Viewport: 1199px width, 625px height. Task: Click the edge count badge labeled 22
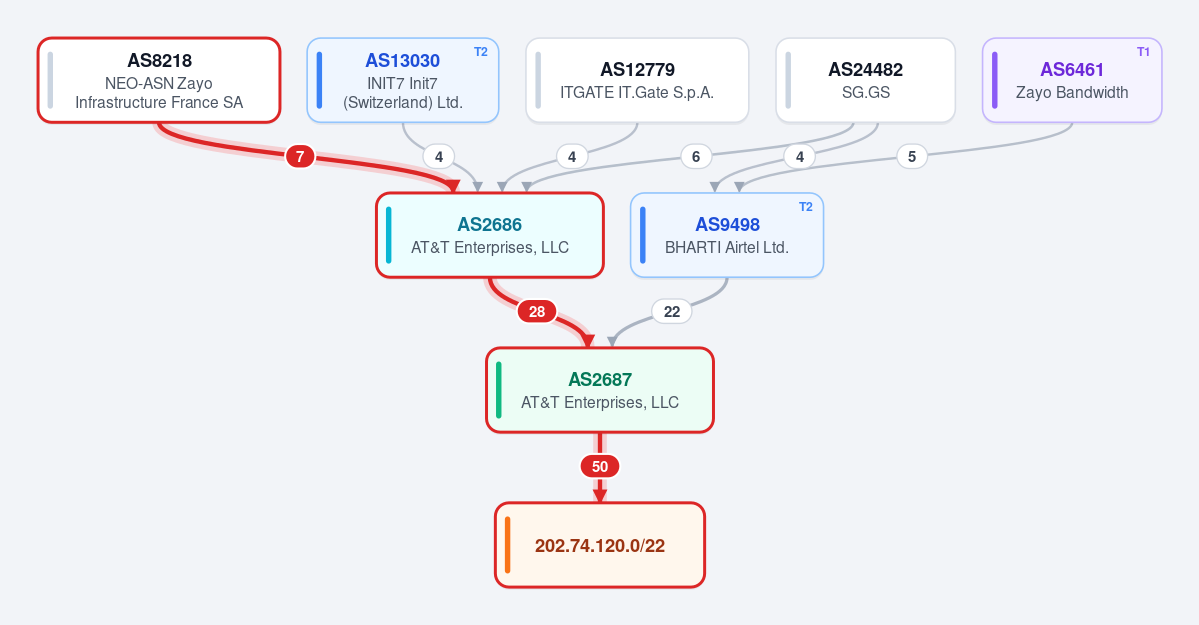click(671, 311)
